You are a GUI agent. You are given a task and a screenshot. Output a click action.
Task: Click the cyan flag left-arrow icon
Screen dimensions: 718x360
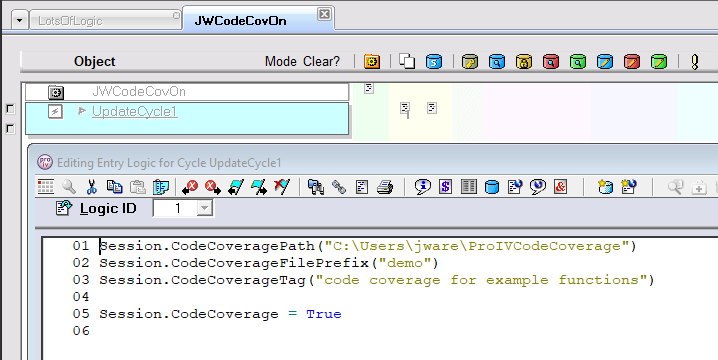[236, 187]
